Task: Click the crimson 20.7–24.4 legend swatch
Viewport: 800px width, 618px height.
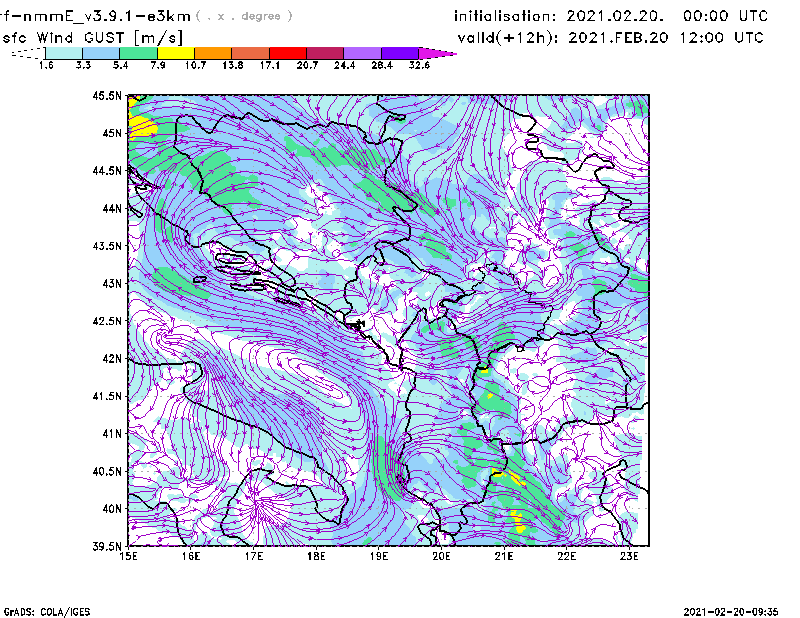Action: [326, 53]
